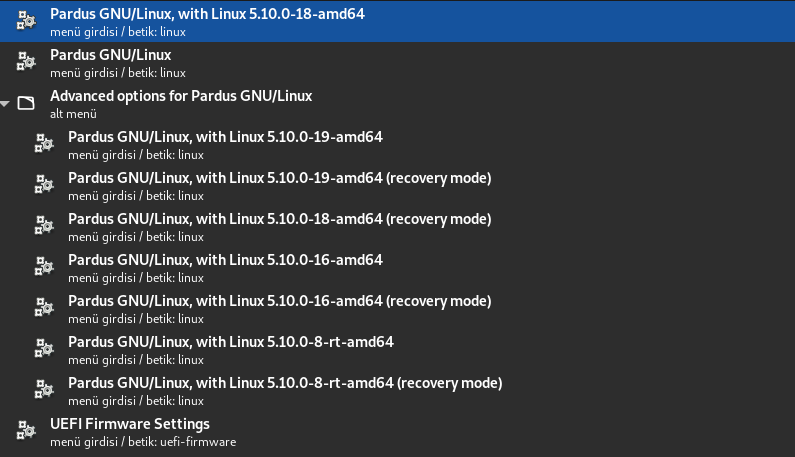Choose Linux 5.10.0-8-rt-amd64 entry label
The height and width of the screenshot is (457, 795).
pos(231,342)
